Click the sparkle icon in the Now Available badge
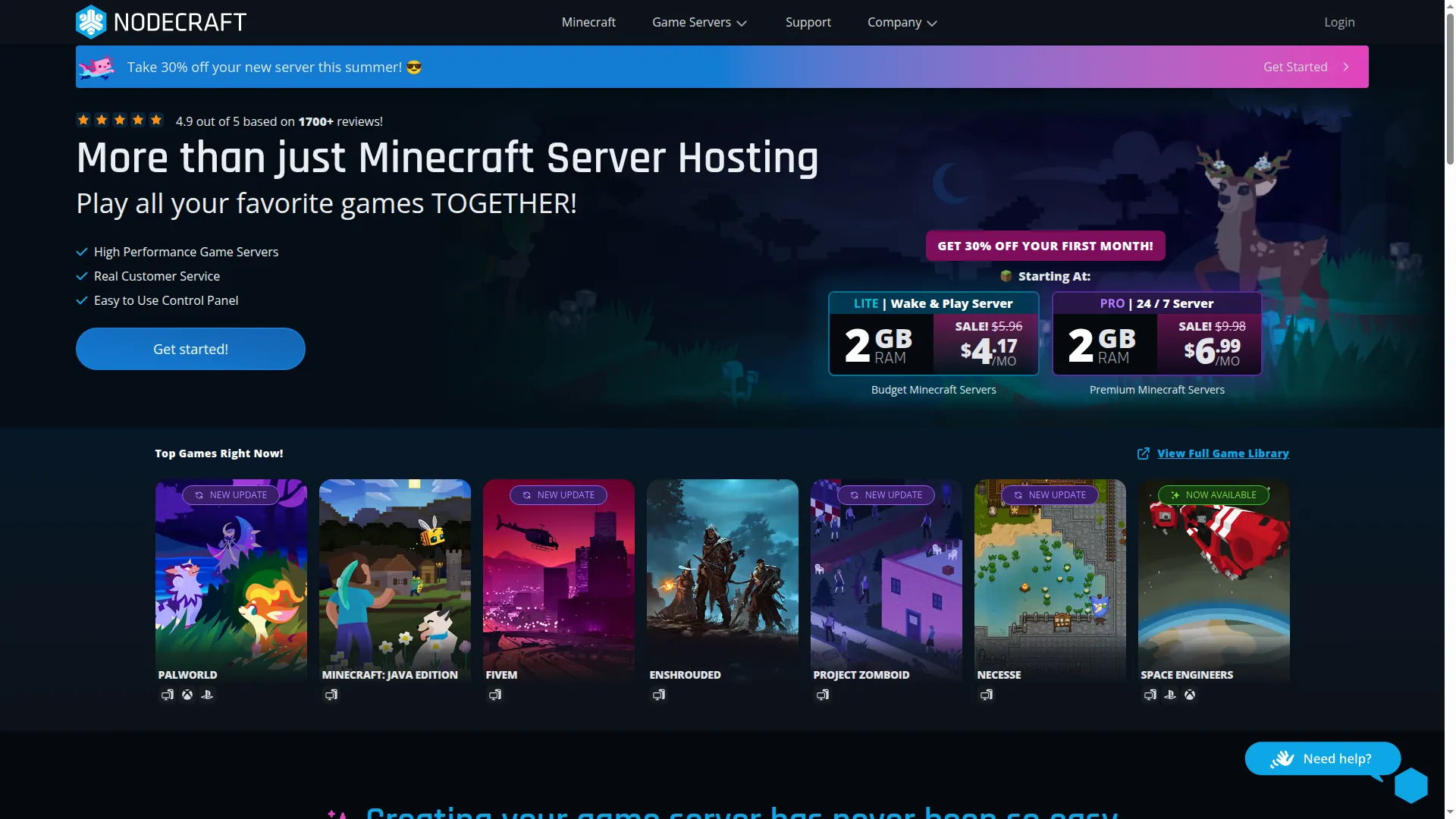The image size is (1456, 819). point(1175,495)
